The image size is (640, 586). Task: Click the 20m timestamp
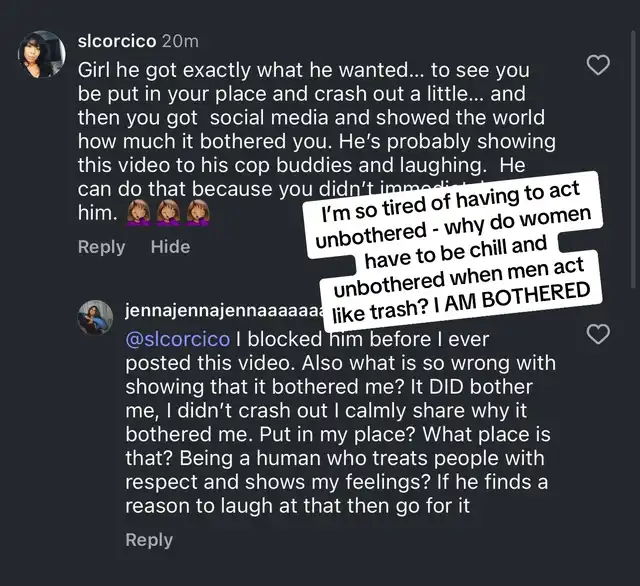pos(180,41)
